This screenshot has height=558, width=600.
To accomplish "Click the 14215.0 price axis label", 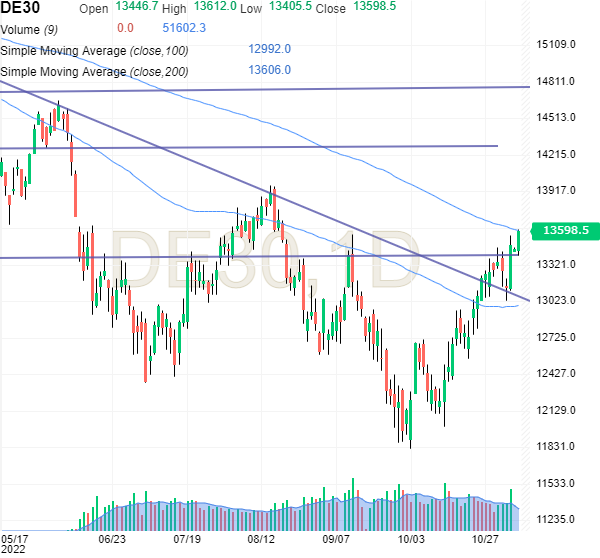I will (559, 154).
